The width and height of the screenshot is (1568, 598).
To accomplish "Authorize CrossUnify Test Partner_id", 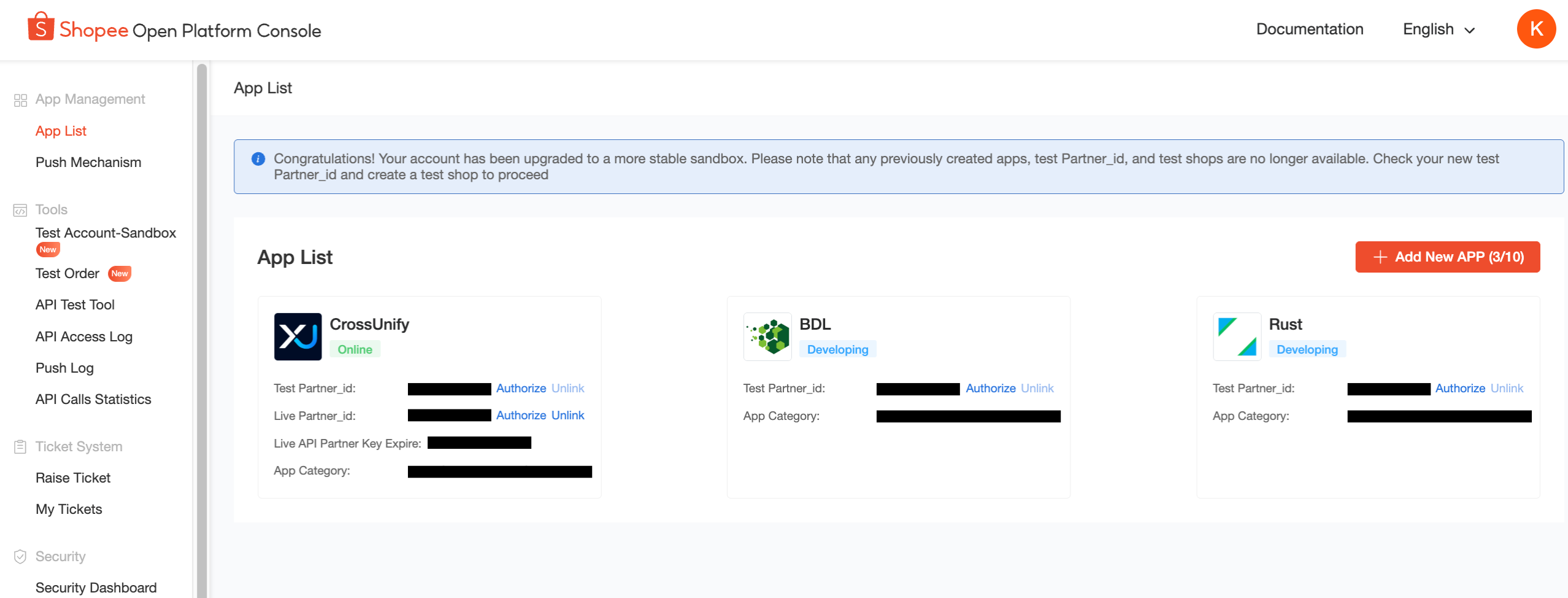I will [x=521, y=388].
